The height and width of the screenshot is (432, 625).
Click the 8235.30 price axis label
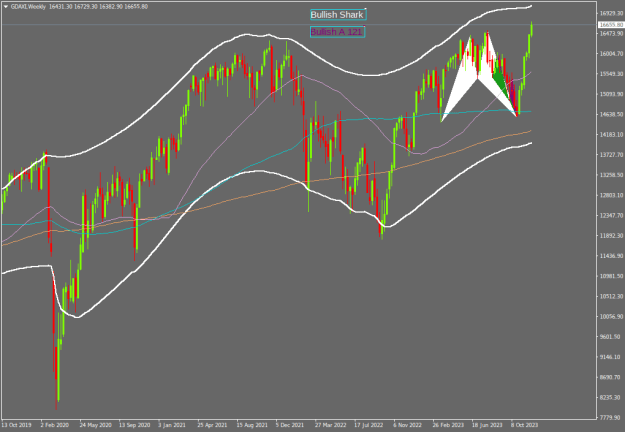[610, 398]
